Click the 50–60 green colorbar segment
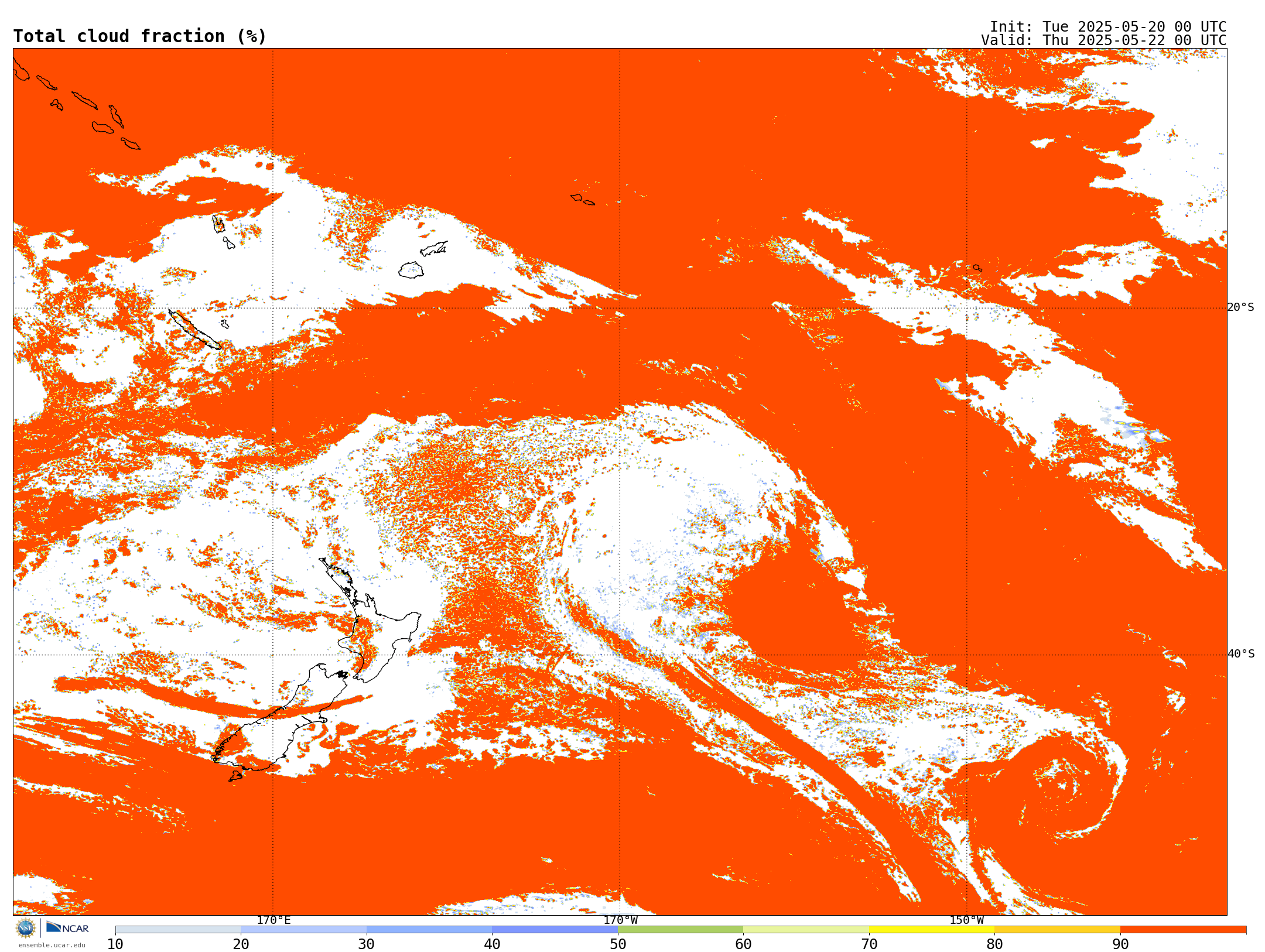Viewport: 1265px width, 952px height. pyautogui.click(x=681, y=930)
